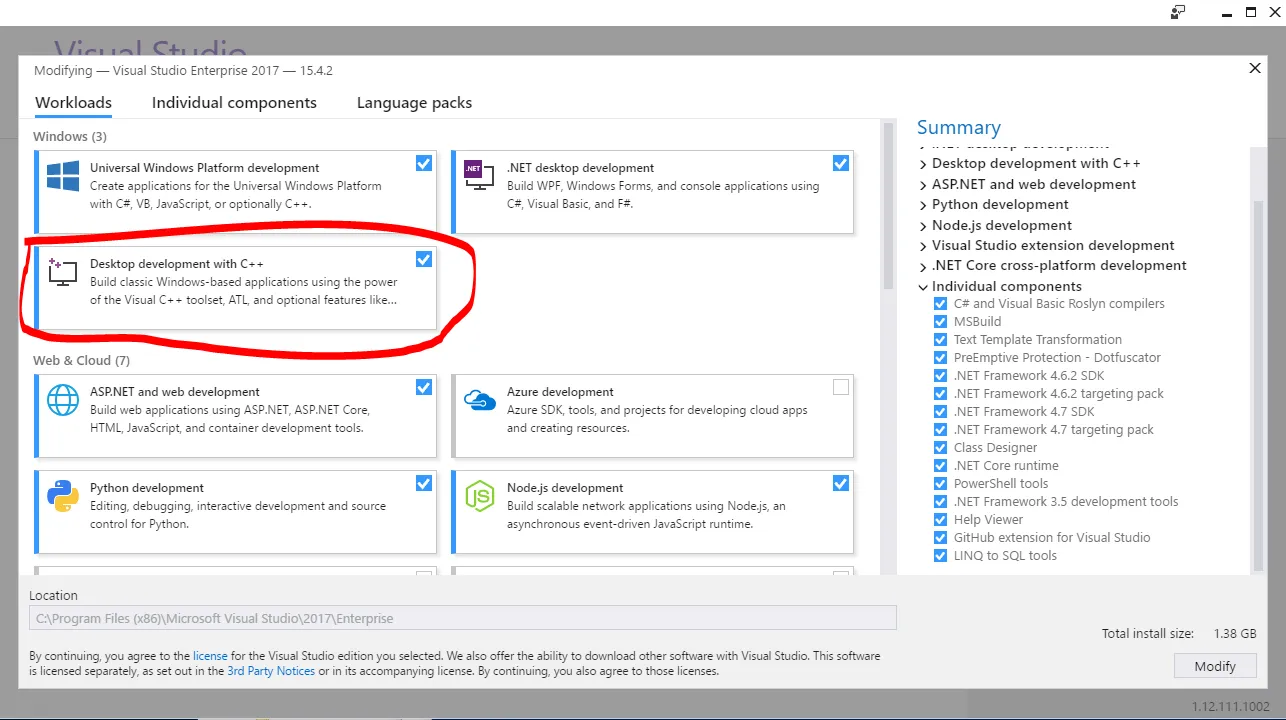Click the '1.38 GB' install size value
The width and height of the screenshot is (1286, 720).
[1235, 634]
